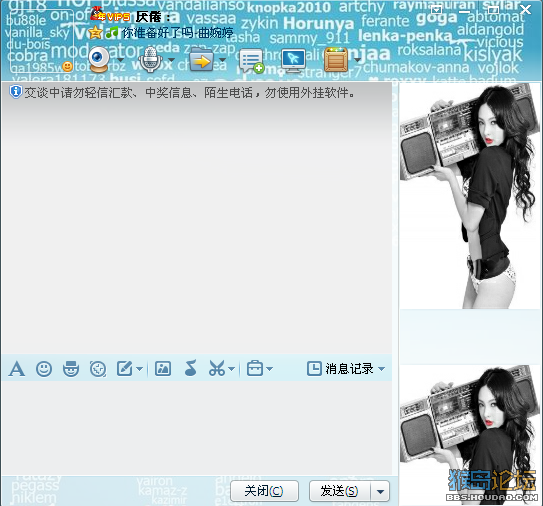Open font settings with the A icon

coord(17,369)
